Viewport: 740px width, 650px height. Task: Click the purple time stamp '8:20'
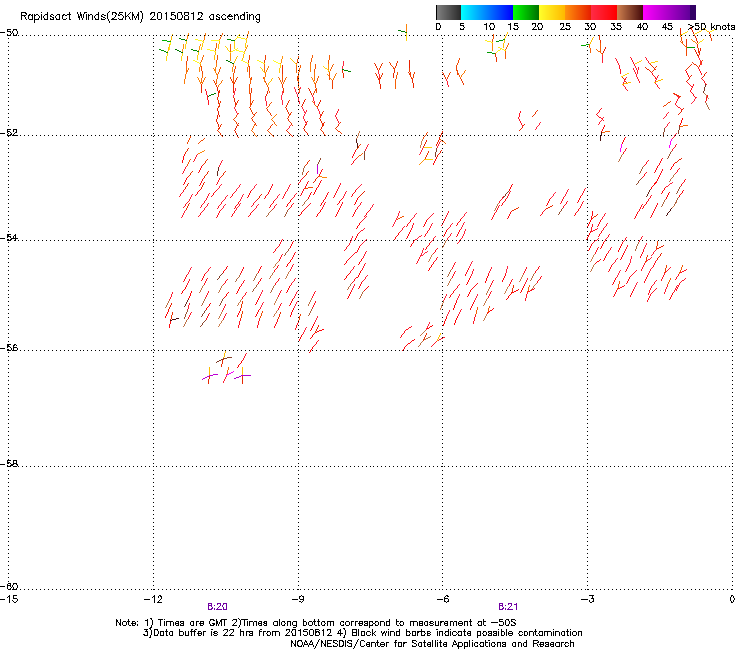coord(218,607)
